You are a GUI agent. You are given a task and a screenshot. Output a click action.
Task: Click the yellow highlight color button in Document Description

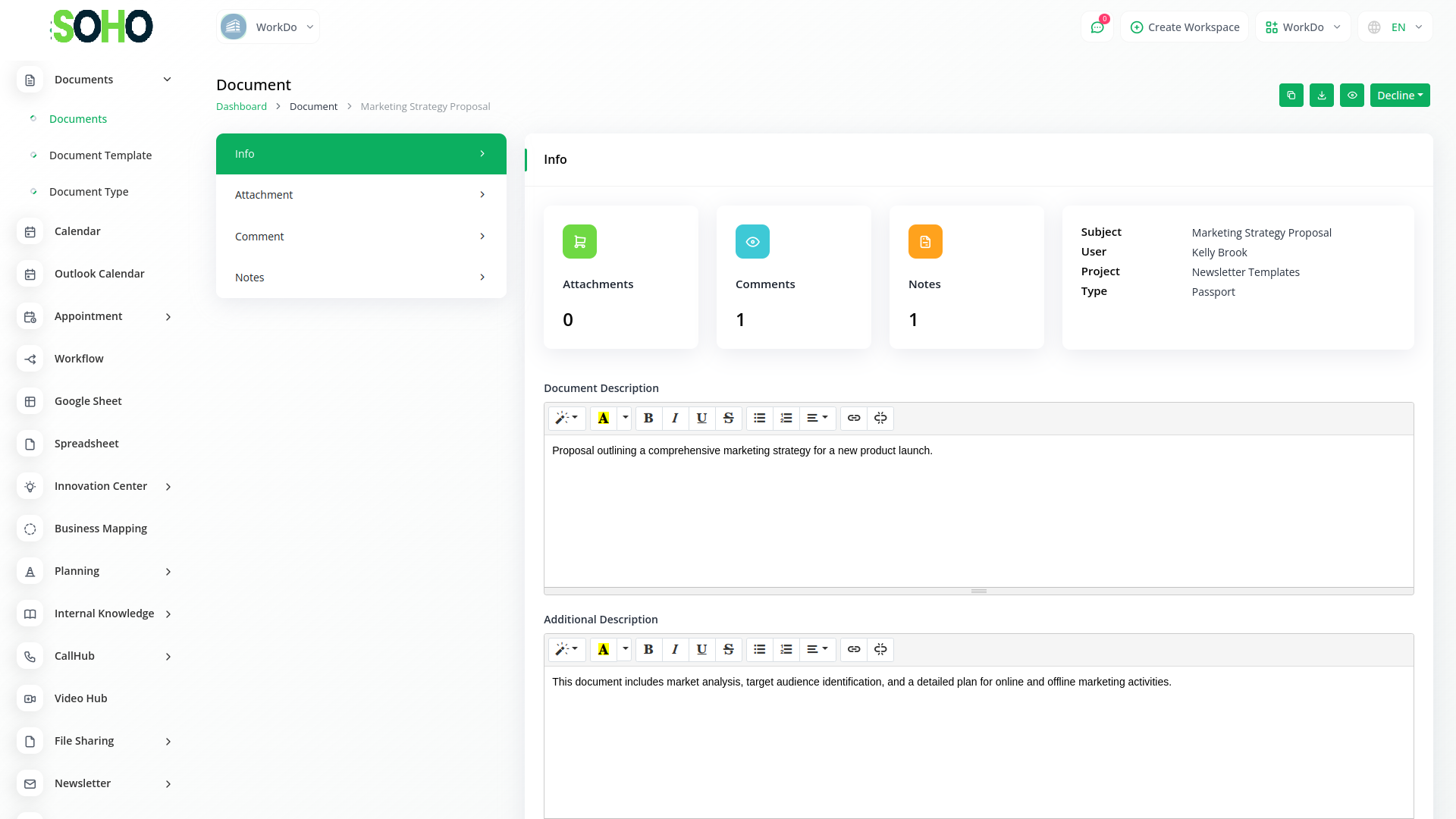[x=604, y=418]
